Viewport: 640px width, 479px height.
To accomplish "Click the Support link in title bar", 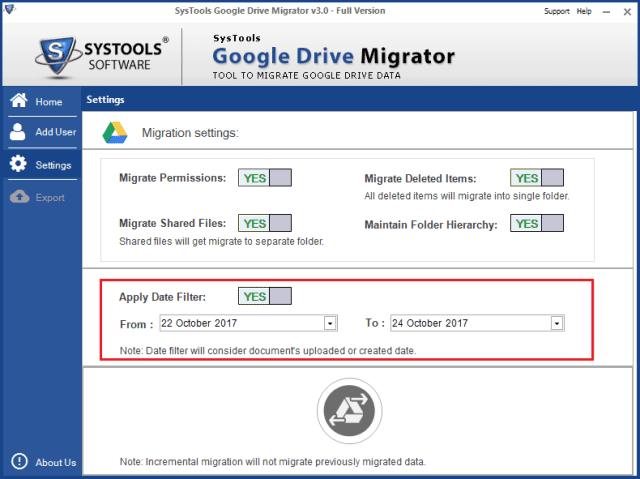I will [x=556, y=11].
